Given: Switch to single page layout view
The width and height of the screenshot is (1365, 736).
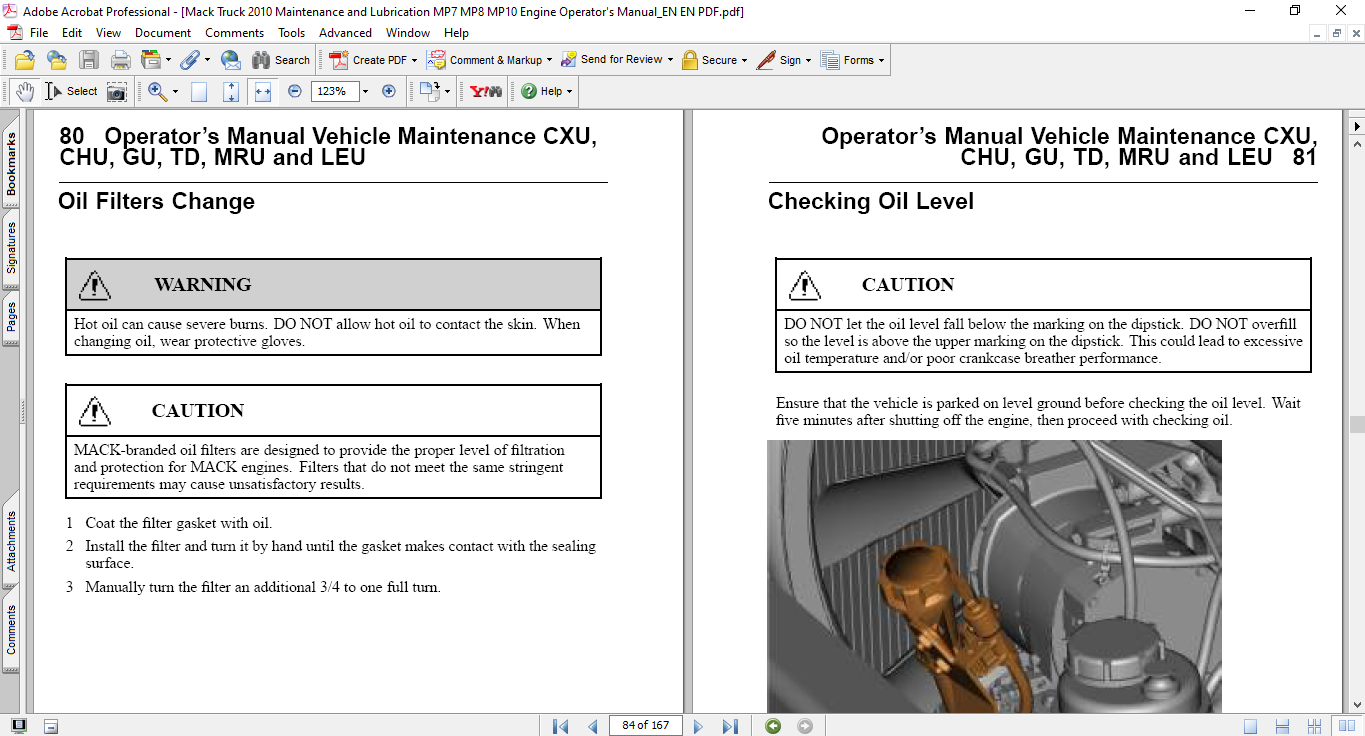Looking at the screenshot, I should [1251, 726].
